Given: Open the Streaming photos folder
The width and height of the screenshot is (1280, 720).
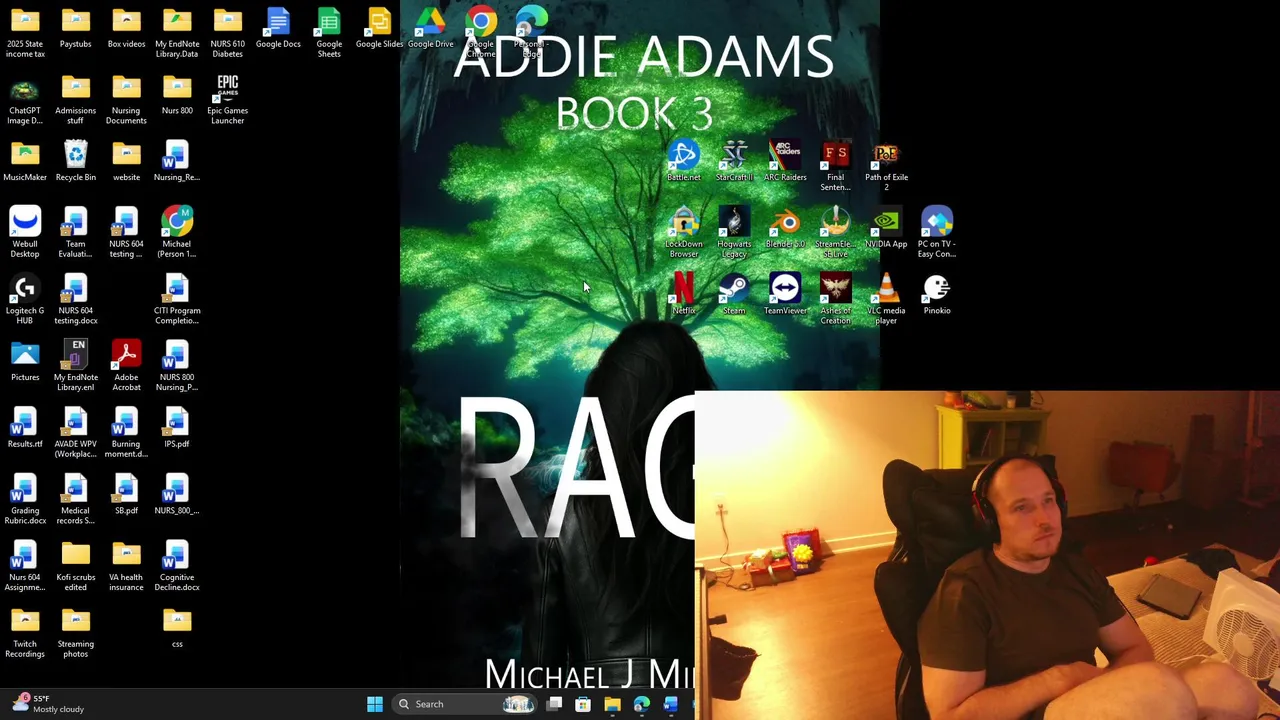Looking at the screenshot, I should coord(76,632).
